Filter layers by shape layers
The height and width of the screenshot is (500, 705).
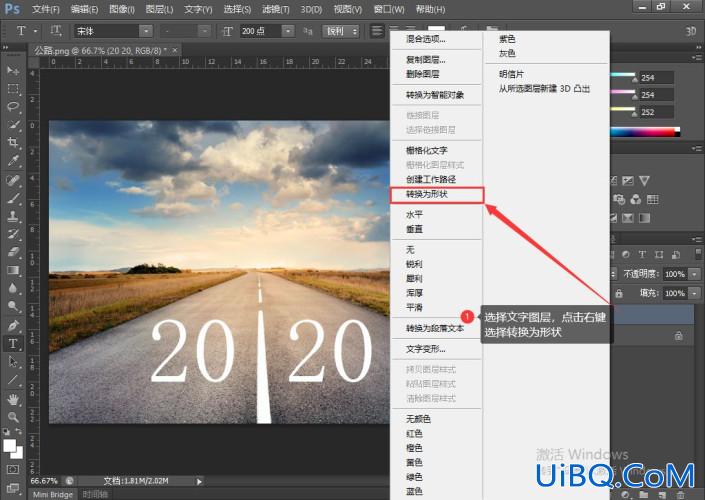click(659, 254)
